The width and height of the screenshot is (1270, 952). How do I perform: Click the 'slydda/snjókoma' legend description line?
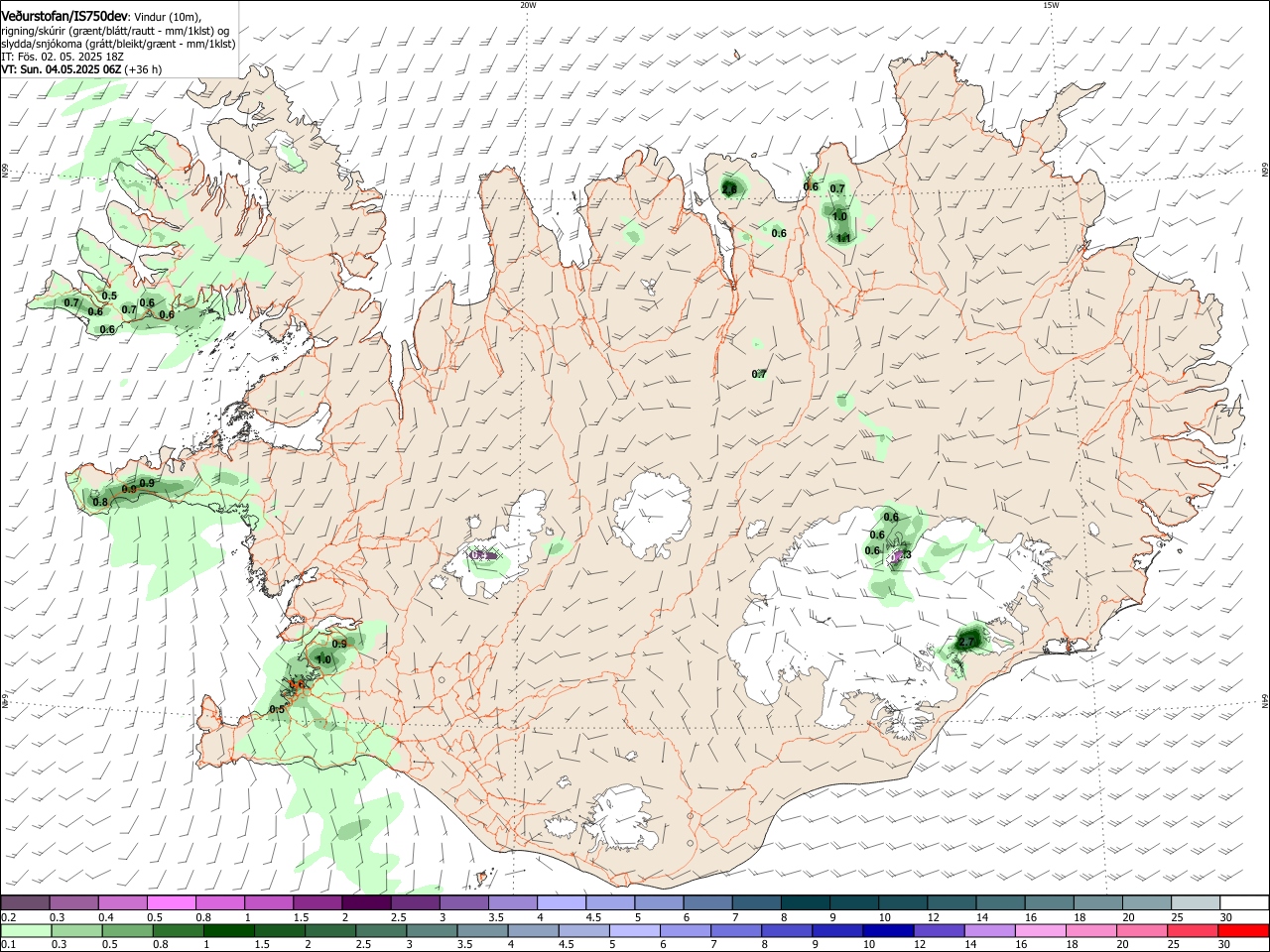[x=118, y=44]
